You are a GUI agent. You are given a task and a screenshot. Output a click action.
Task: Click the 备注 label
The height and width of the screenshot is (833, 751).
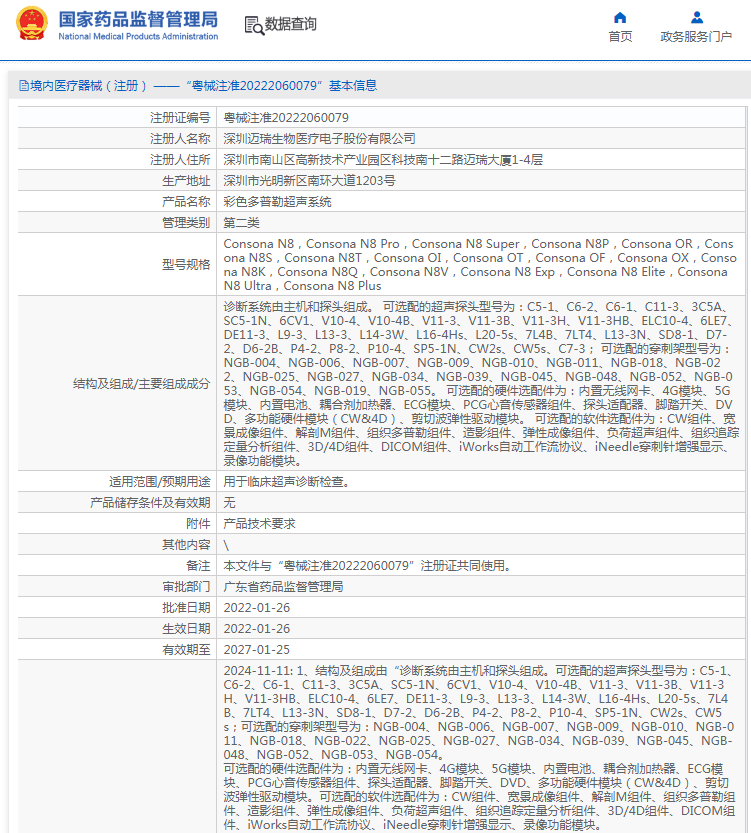(x=198, y=566)
